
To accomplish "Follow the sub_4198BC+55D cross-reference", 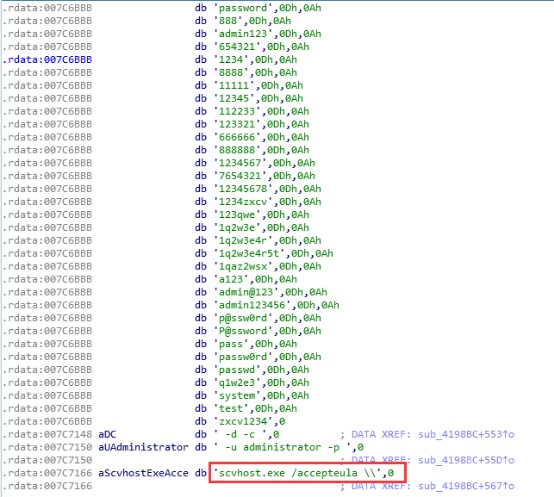I will point(466,460).
